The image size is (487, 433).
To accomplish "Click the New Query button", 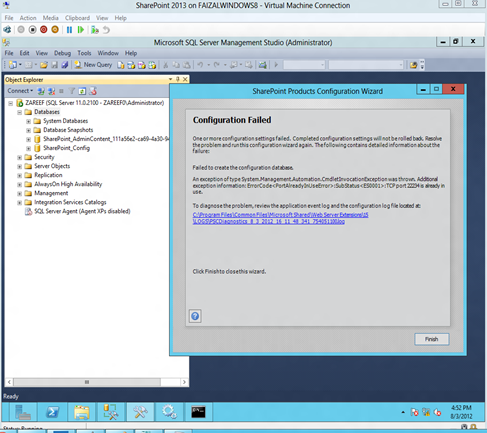I will [x=93, y=65].
